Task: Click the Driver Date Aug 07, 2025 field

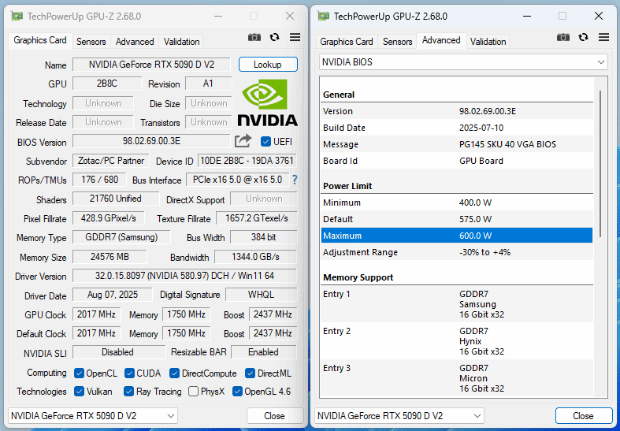Action: [112, 295]
